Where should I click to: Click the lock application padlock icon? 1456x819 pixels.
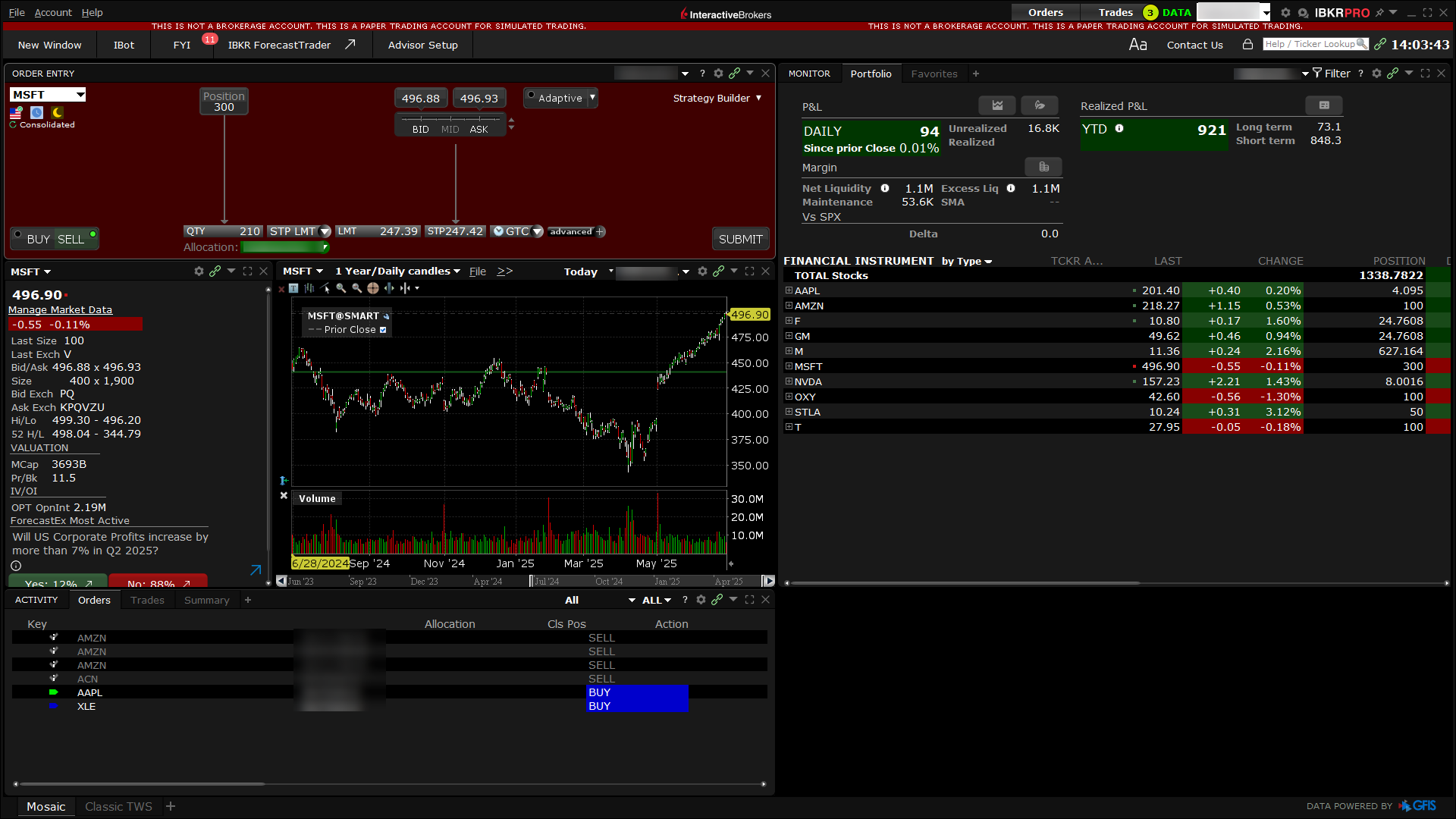pyautogui.click(x=1247, y=45)
